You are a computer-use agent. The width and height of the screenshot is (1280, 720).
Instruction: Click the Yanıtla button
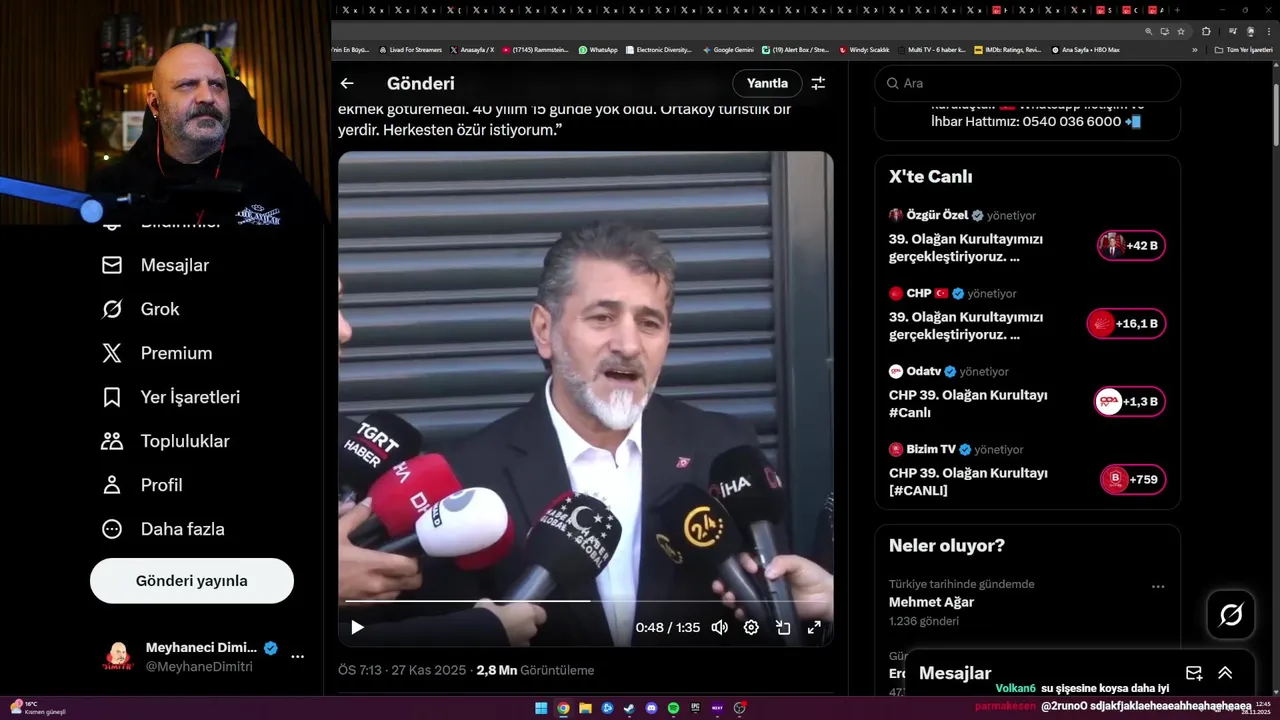[x=767, y=84]
